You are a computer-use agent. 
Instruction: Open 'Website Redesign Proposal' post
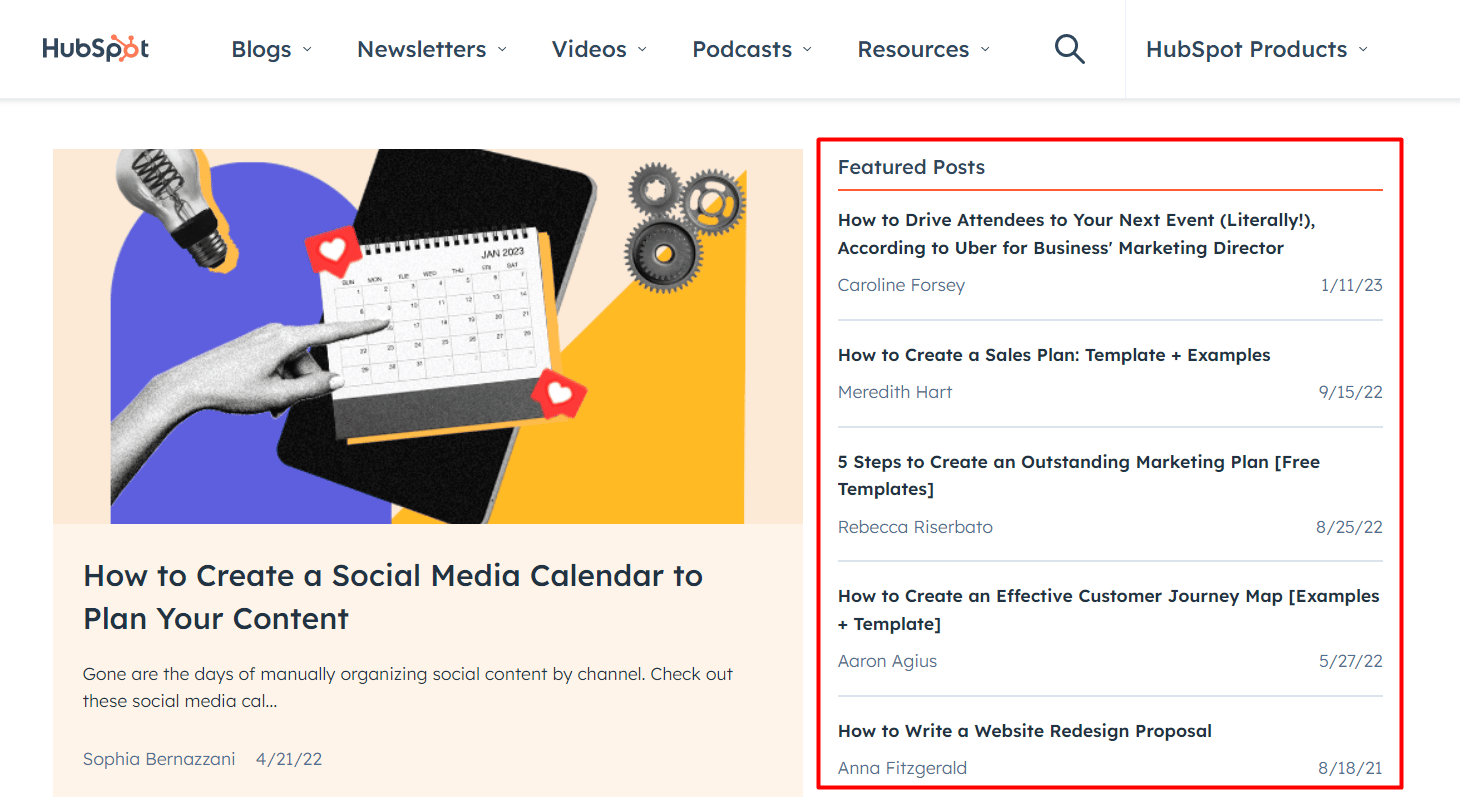coord(1025,731)
